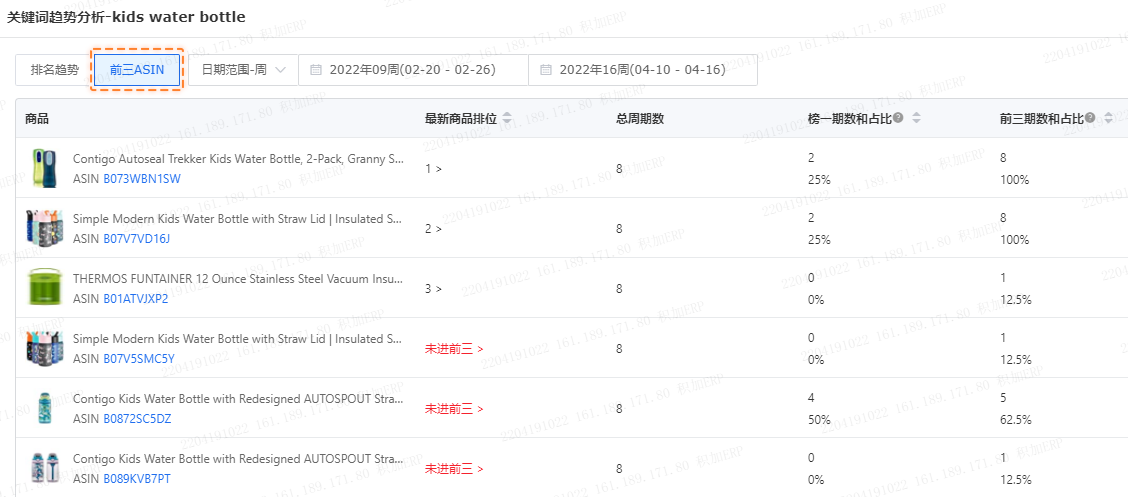Open ASIN link B07V5SMC5Y
1128x497 pixels.
139,358
